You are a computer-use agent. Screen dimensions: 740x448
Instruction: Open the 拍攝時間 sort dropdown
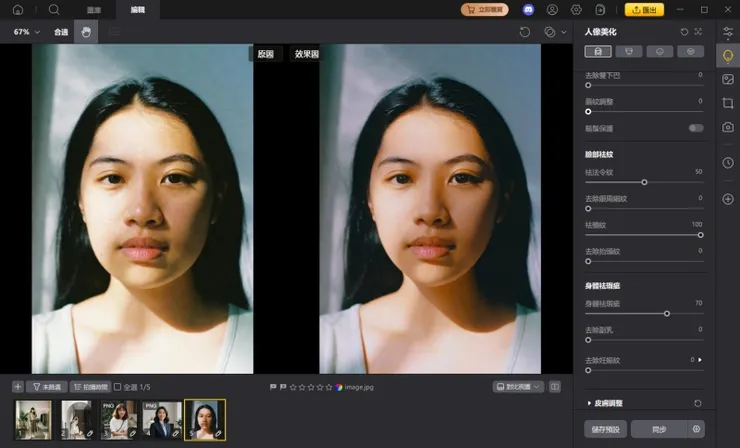pos(91,387)
